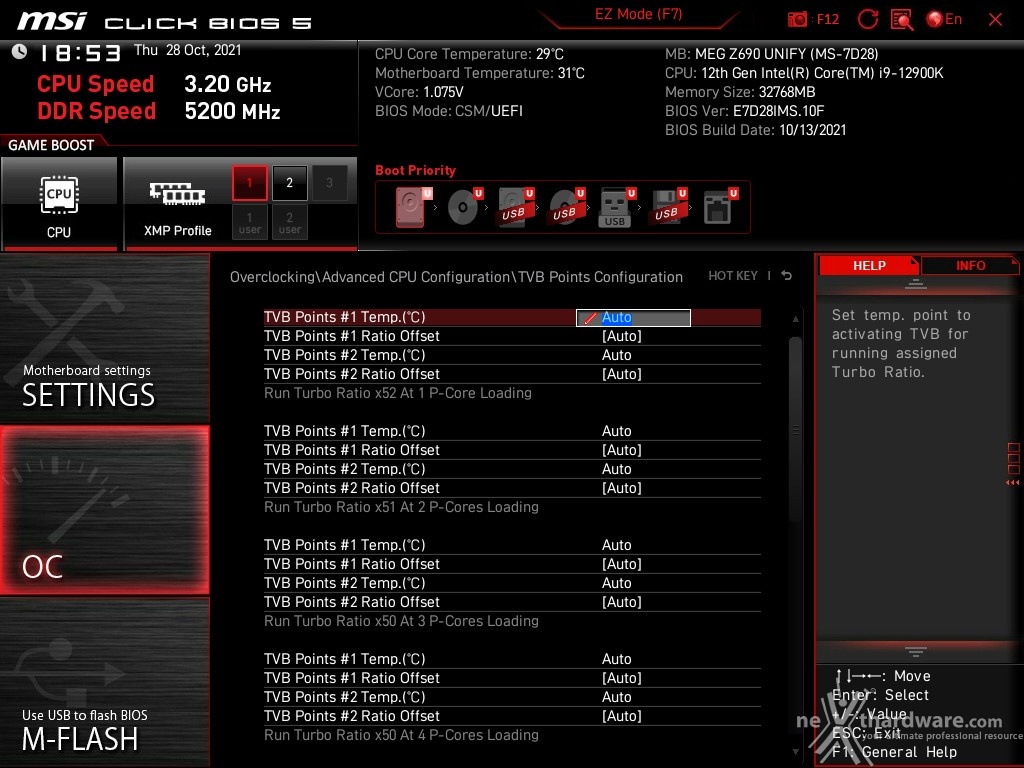Open x51 group TVB Points #2 Ratio Offset
Viewport: 1024px width, 768px height.
[x=621, y=488]
